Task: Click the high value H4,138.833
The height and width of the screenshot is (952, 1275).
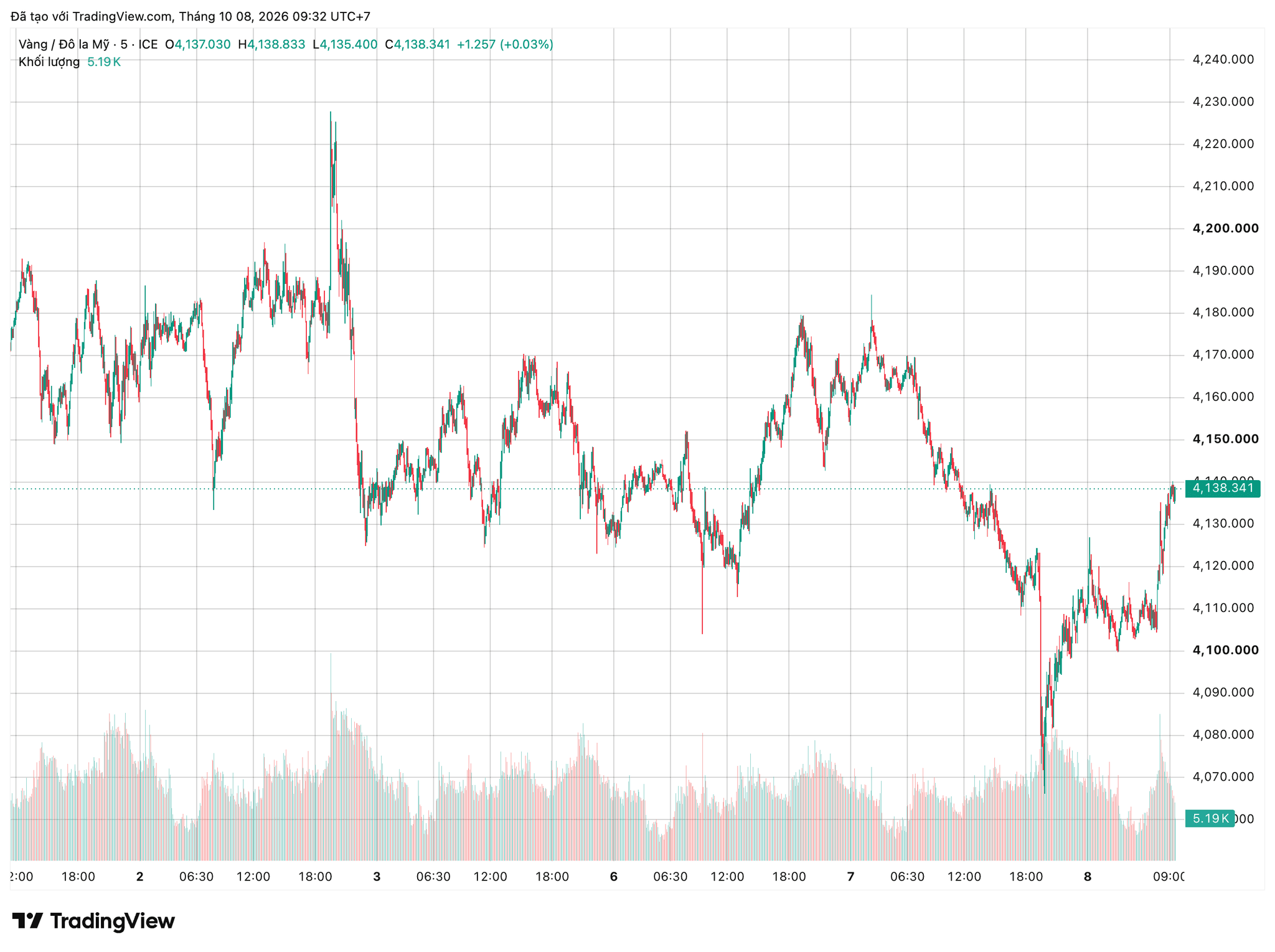Action: click(272, 44)
